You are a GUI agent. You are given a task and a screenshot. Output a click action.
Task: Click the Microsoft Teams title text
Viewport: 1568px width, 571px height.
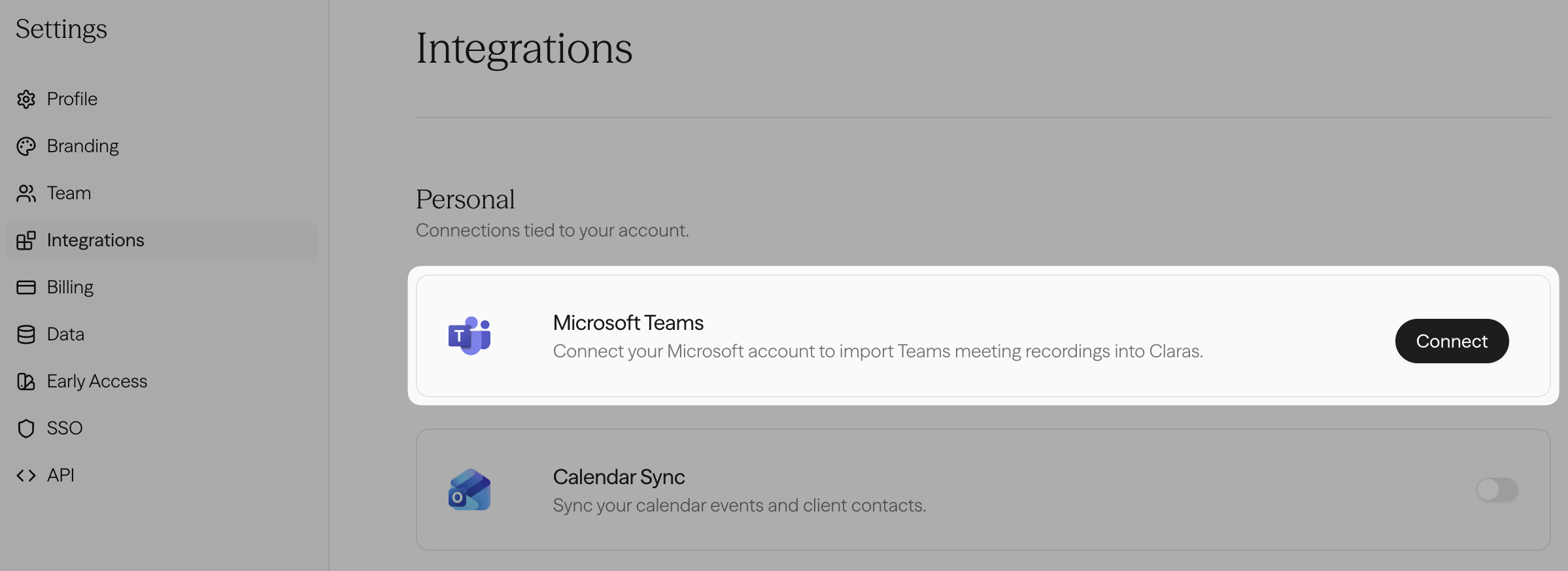tap(628, 323)
